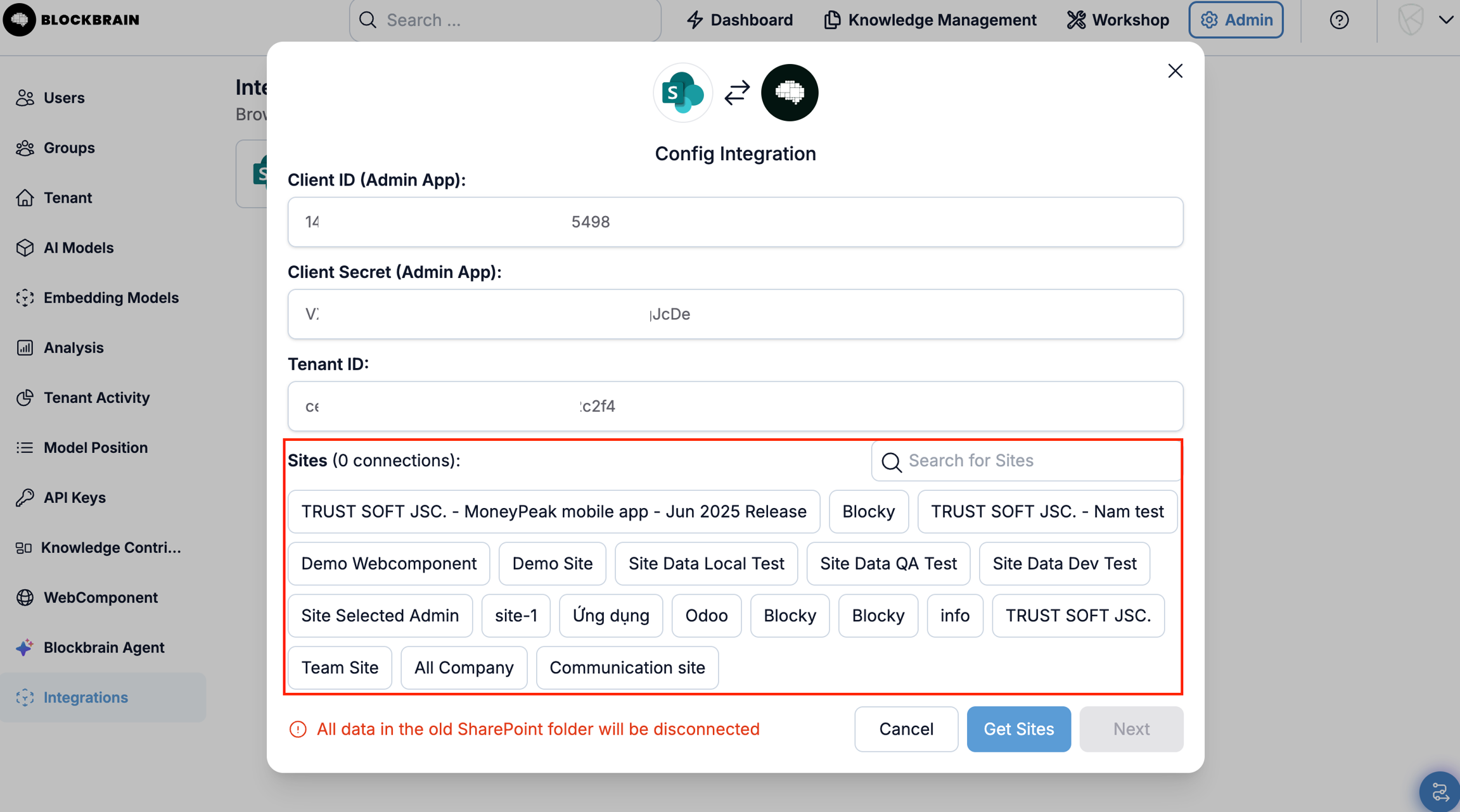Click the Client Secret input field
Screen dimensions: 1460x812
tap(735, 314)
